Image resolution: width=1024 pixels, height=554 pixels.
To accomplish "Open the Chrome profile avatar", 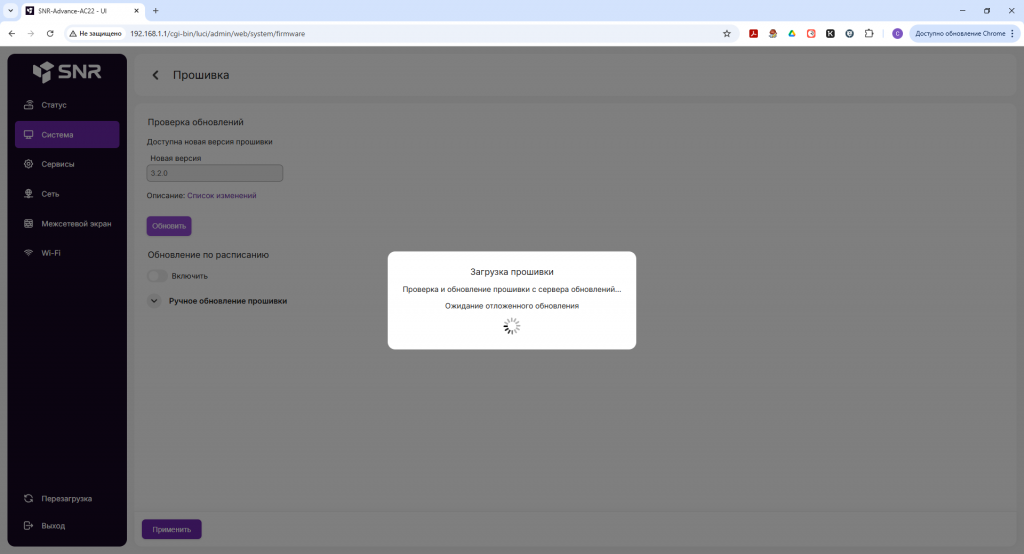I will pyautogui.click(x=897, y=33).
